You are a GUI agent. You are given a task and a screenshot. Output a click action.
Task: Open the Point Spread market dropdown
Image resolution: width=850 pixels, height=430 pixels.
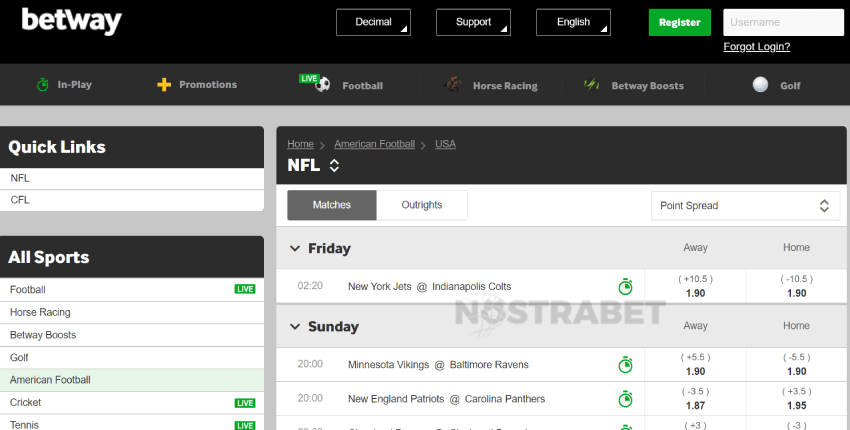(745, 206)
